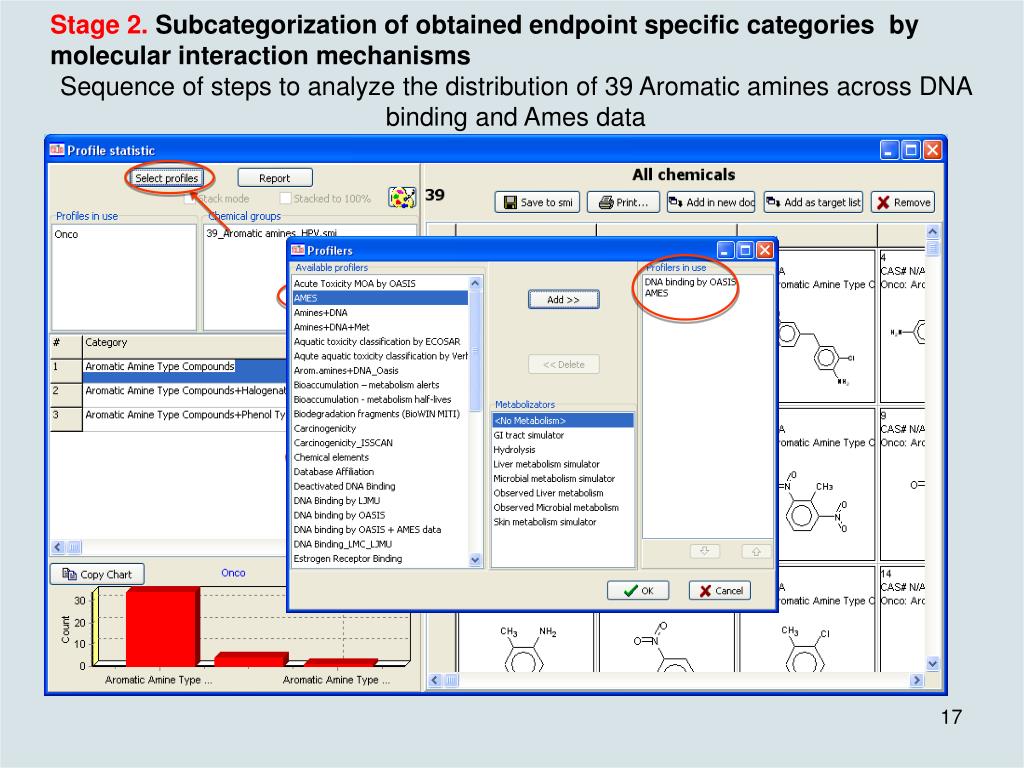
Task: Select Skin metabolism simulator
Action: click(x=563, y=521)
